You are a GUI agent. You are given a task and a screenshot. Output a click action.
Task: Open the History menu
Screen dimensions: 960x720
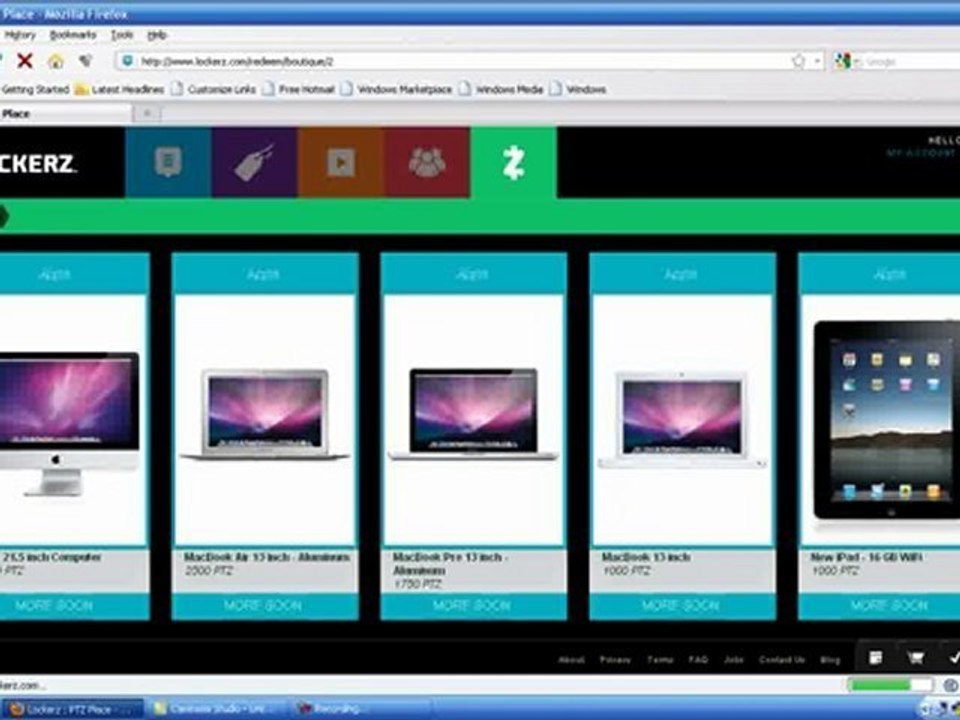click(20, 35)
